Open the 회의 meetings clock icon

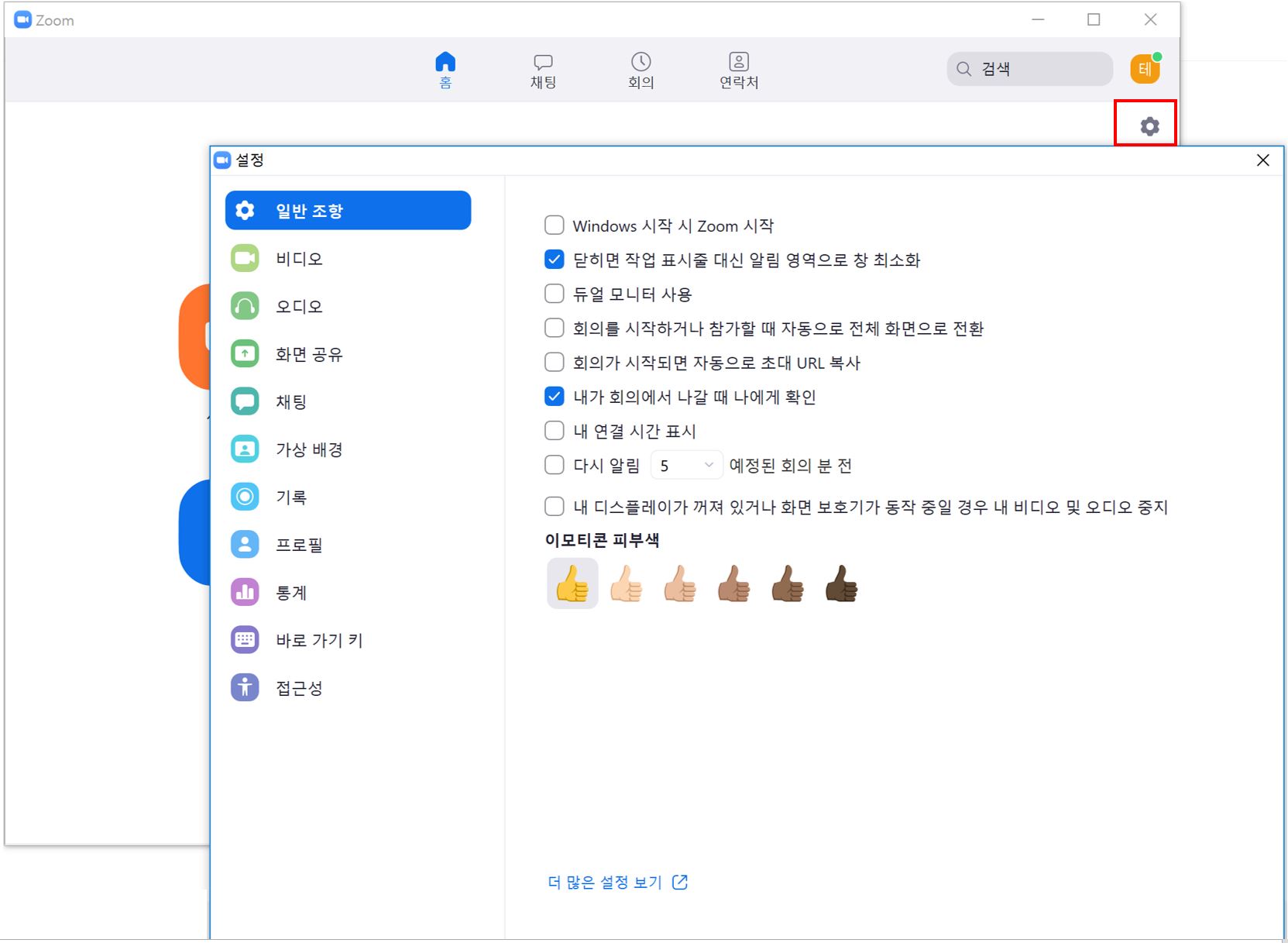[x=641, y=61]
